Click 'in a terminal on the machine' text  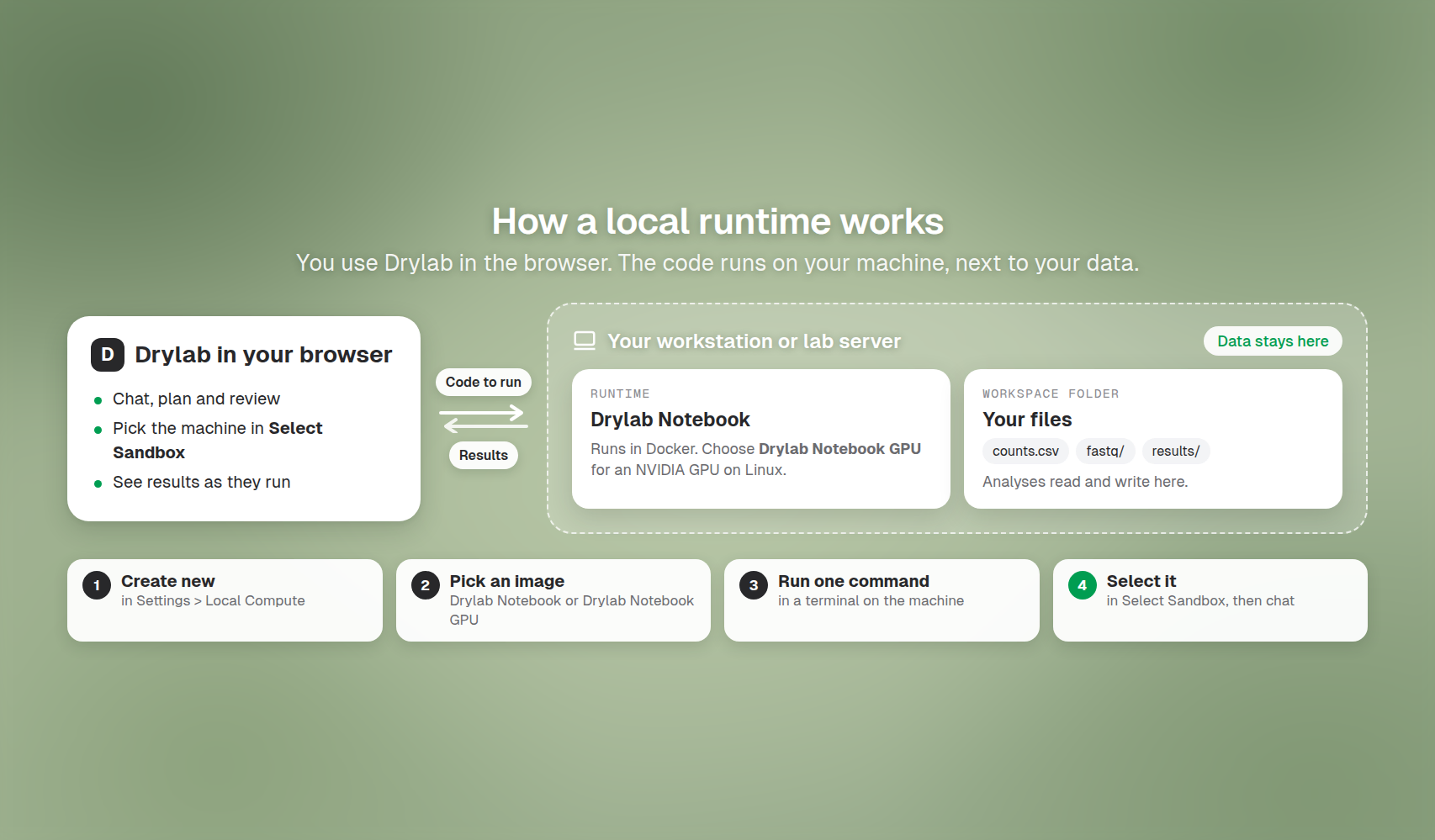coord(871,600)
